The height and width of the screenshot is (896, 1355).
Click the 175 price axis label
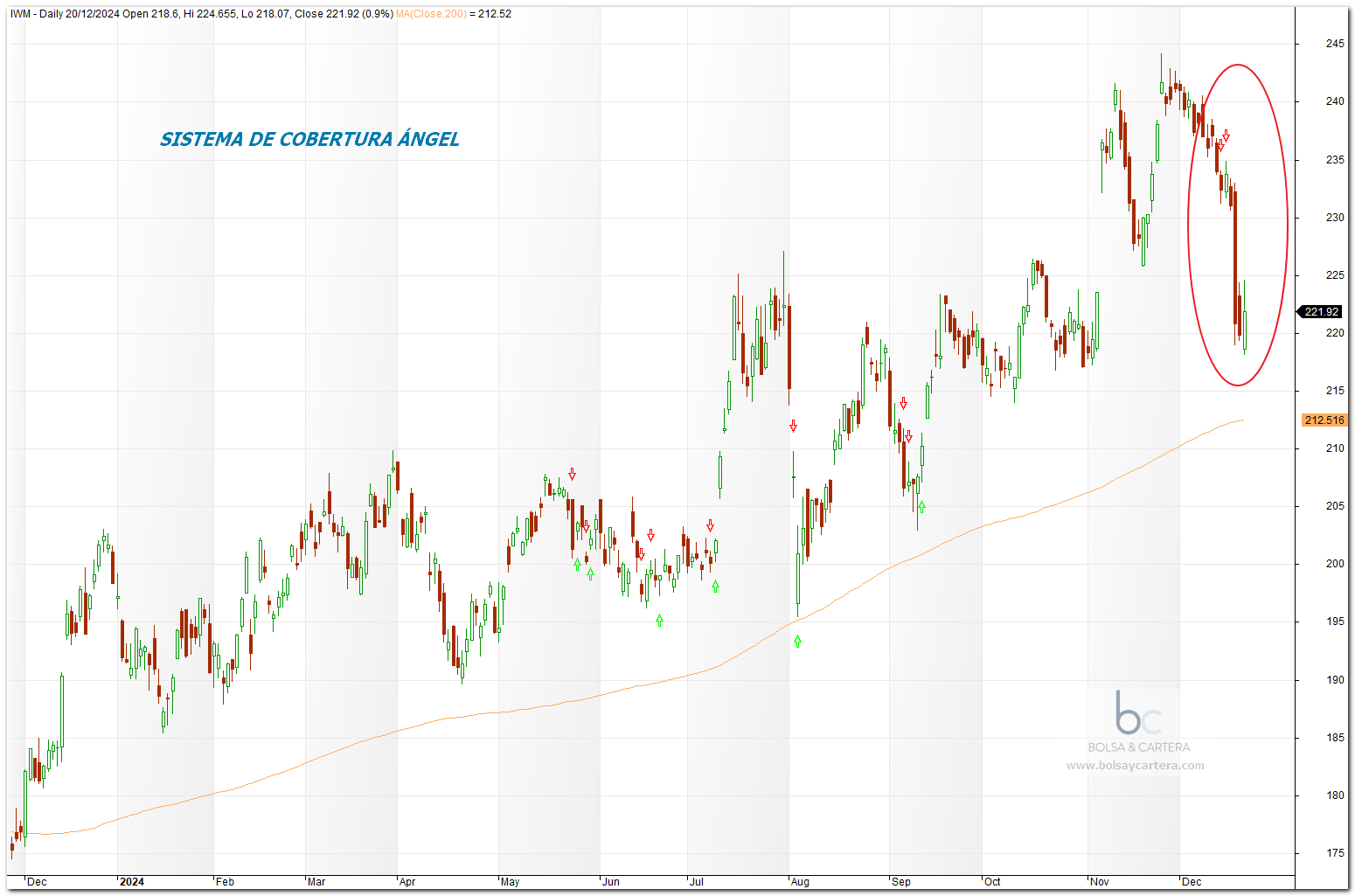1335,853
